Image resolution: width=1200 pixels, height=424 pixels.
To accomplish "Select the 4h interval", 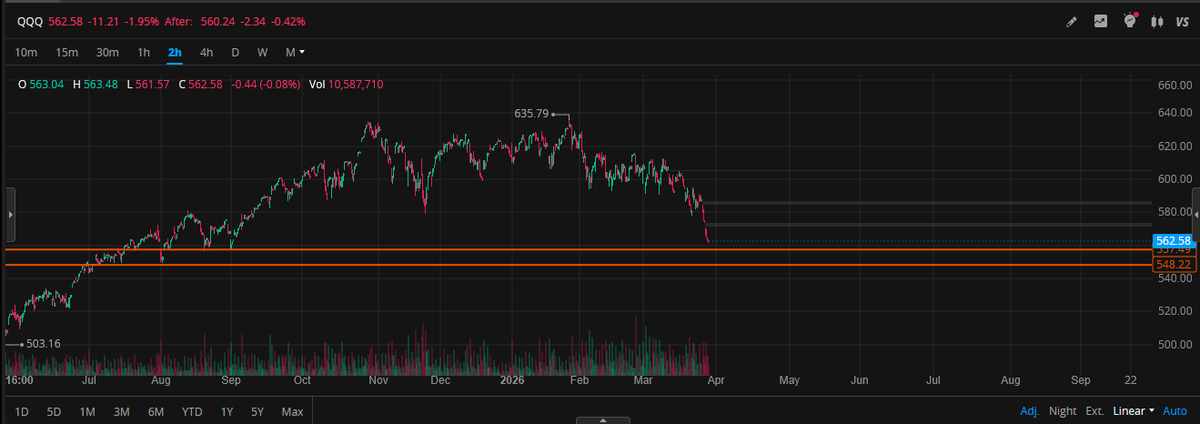I will [x=206, y=51].
